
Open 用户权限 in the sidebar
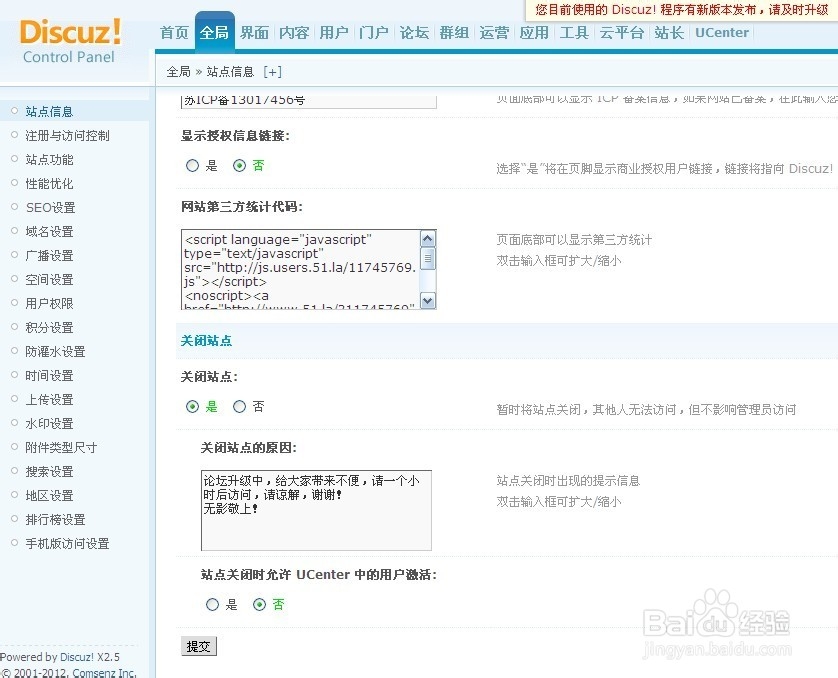point(49,303)
